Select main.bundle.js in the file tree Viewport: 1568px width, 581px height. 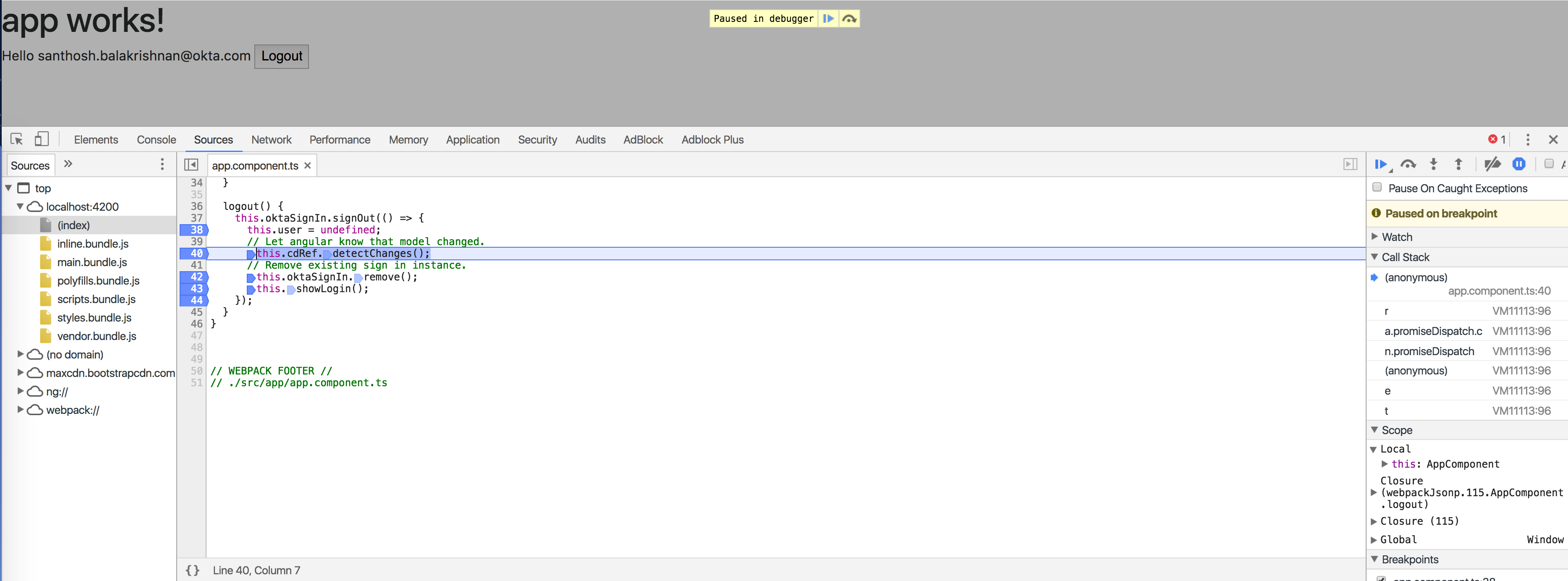click(x=92, y=262)
